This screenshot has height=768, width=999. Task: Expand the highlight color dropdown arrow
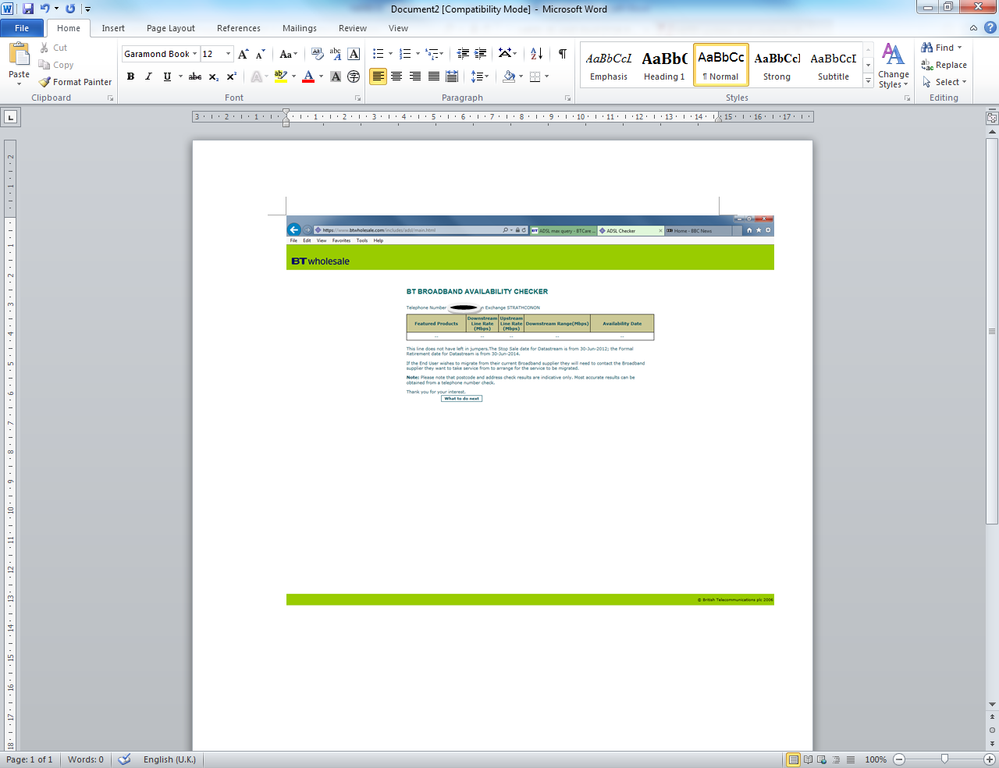pos(294,76)
